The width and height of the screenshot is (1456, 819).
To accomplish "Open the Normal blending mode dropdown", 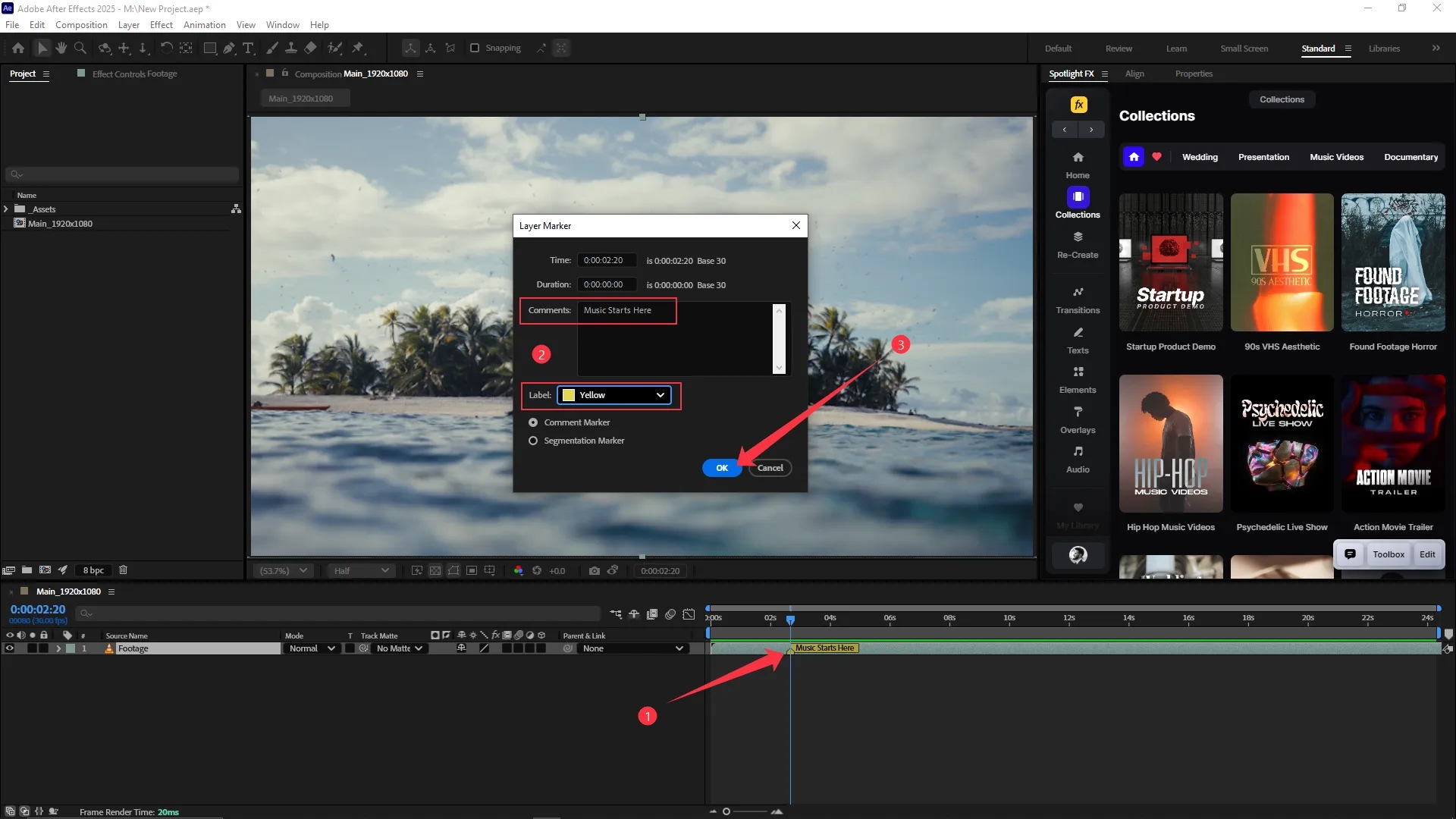I will (311, 648).
